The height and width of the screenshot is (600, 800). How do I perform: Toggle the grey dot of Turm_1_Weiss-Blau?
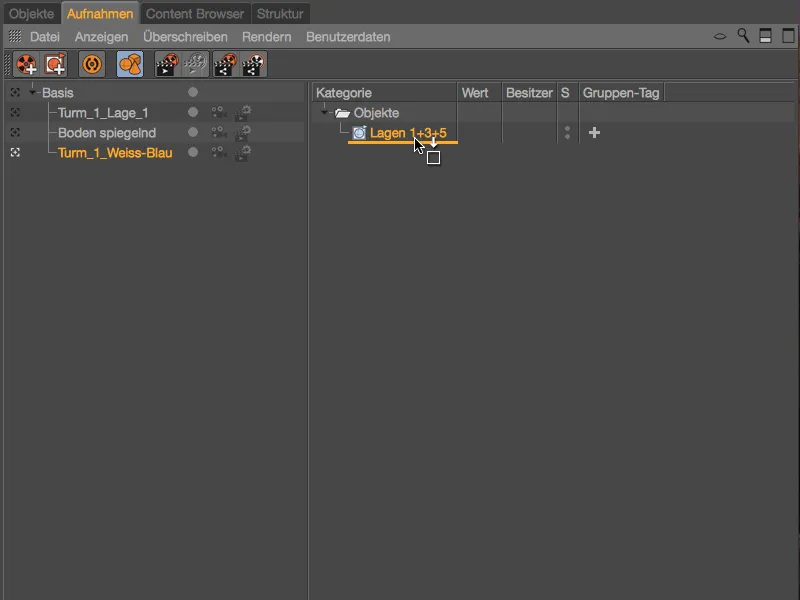[192, 152]
